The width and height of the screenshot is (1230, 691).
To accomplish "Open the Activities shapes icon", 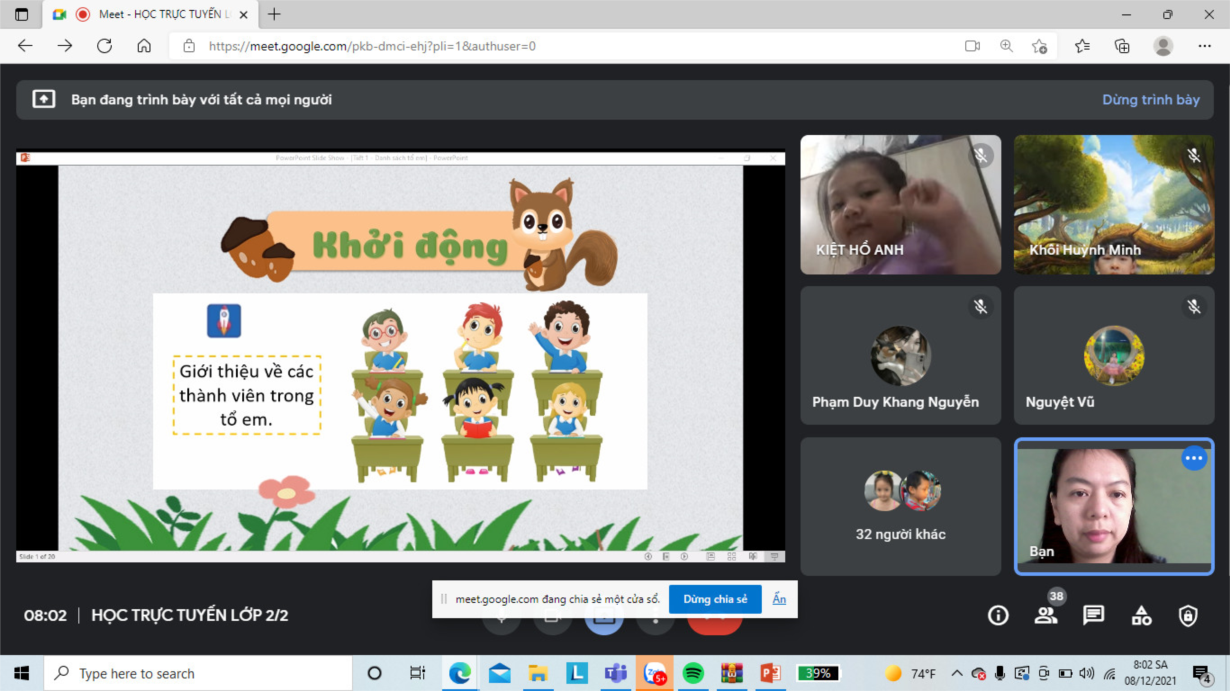I will coord(1141,616).
